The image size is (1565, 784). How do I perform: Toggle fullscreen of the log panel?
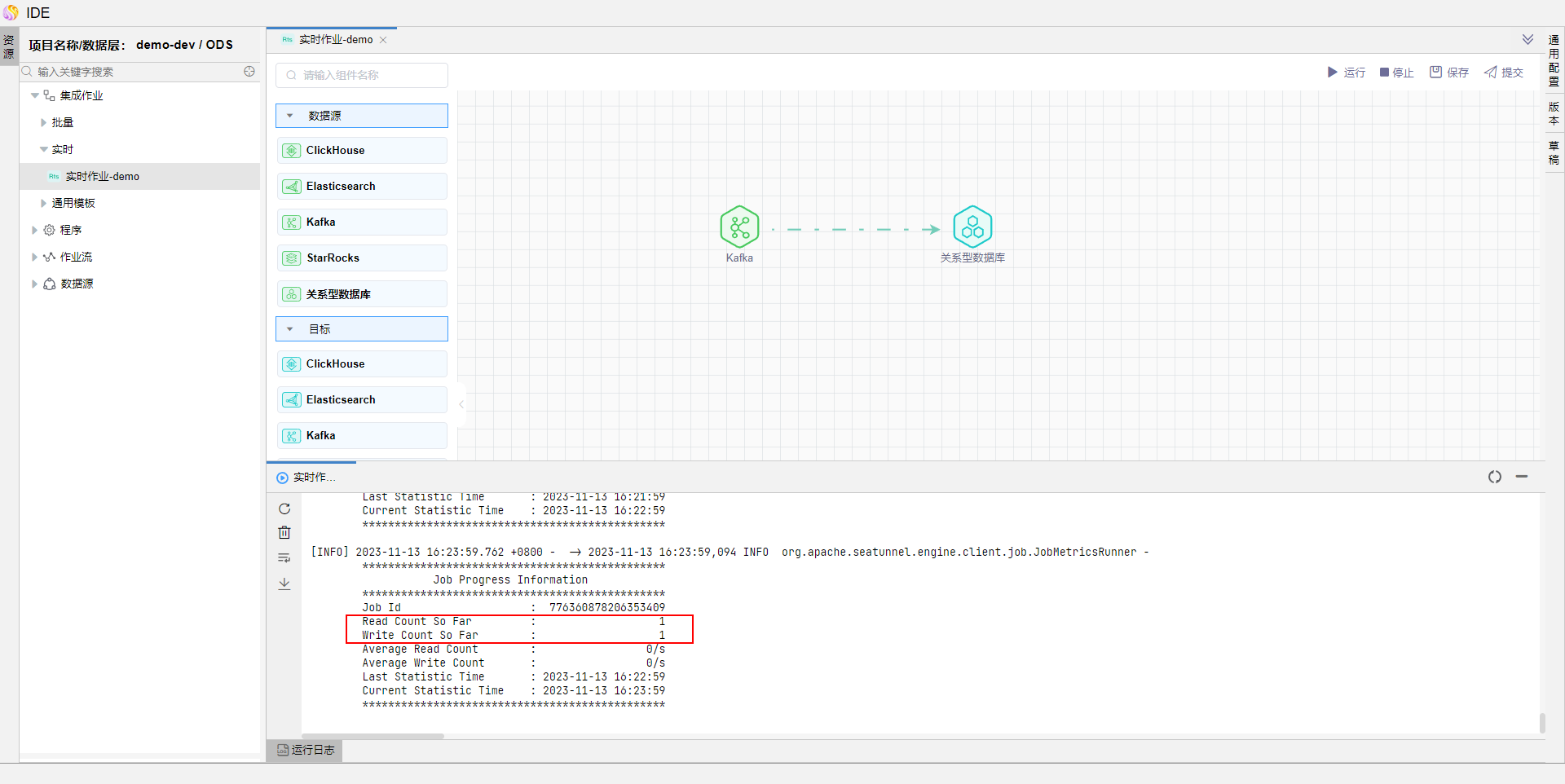[1494, 477]
